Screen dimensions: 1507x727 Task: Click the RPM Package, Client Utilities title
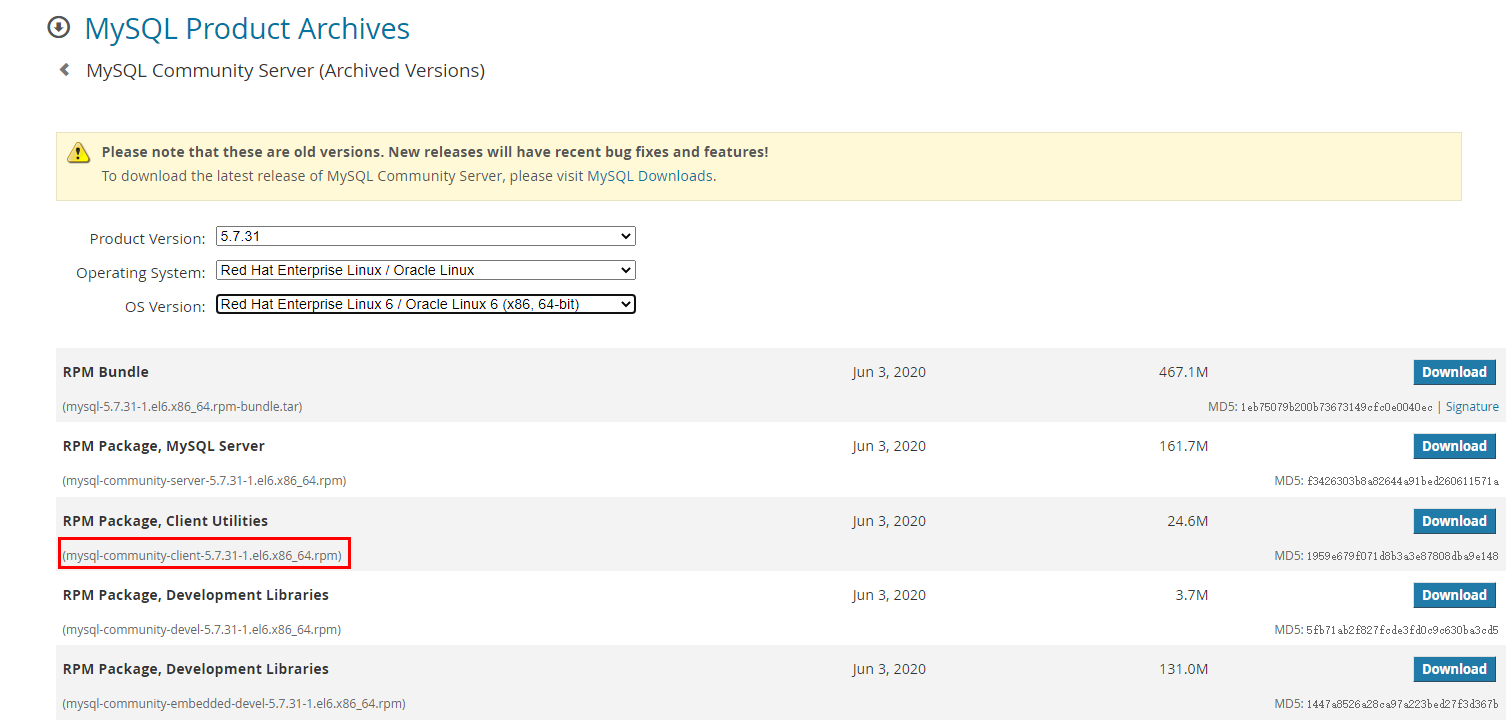(x=166, y=521)
